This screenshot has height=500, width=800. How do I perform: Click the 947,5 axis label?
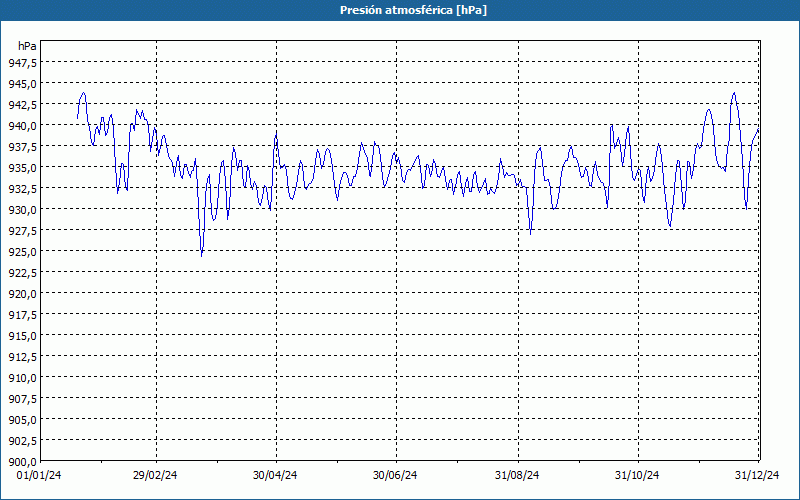(22, 62)
